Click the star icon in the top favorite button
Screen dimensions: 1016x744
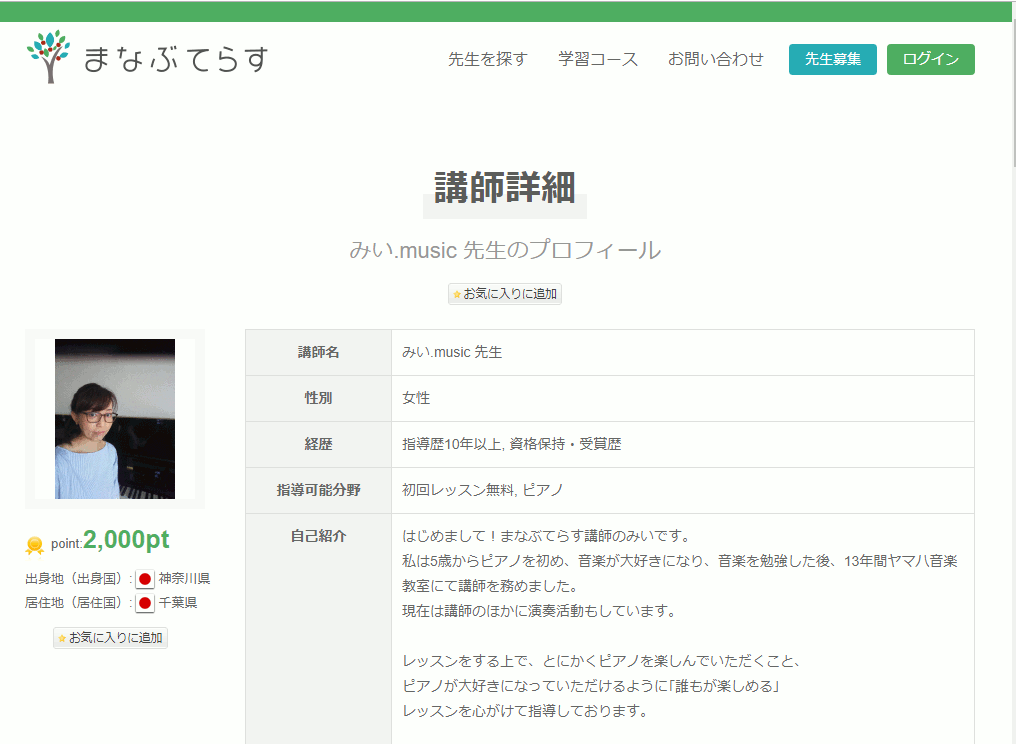[x=457, y=295]
